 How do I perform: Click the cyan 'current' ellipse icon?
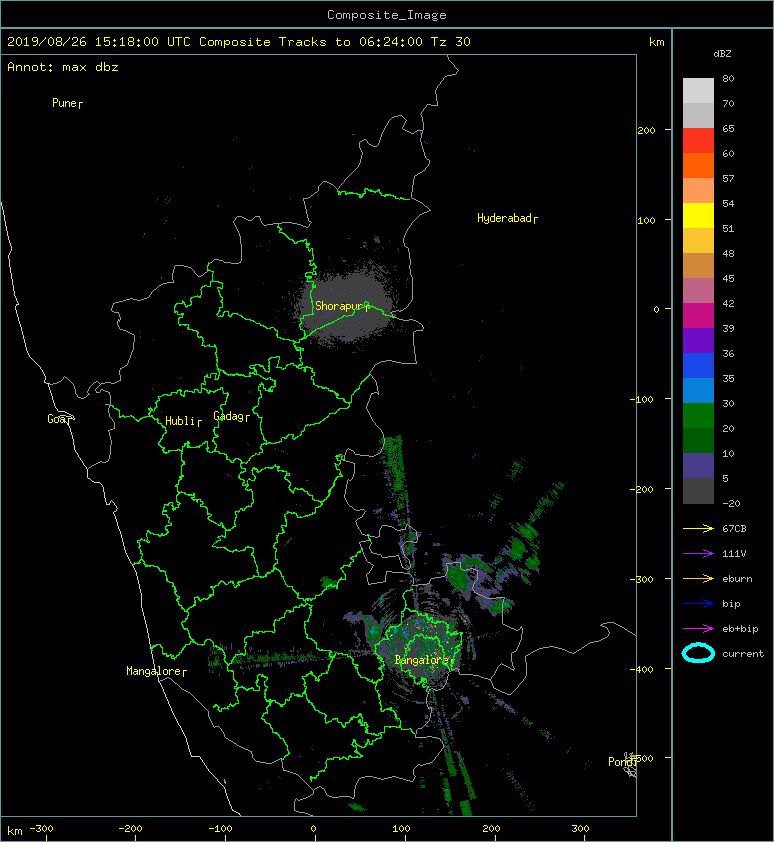click(x=698, y=653)
